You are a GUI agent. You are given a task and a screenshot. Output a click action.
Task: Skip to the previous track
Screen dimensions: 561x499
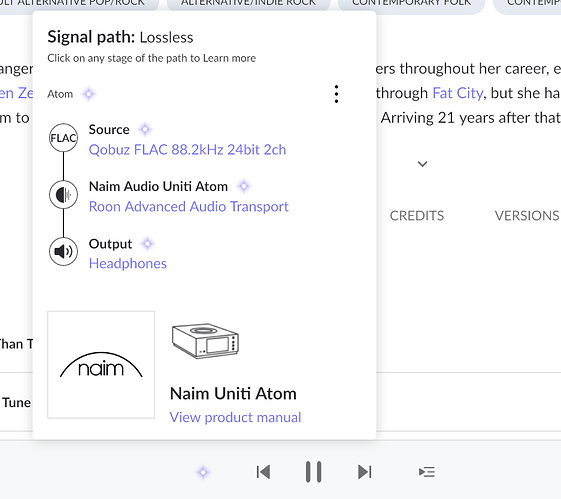[x=263, y=472]
